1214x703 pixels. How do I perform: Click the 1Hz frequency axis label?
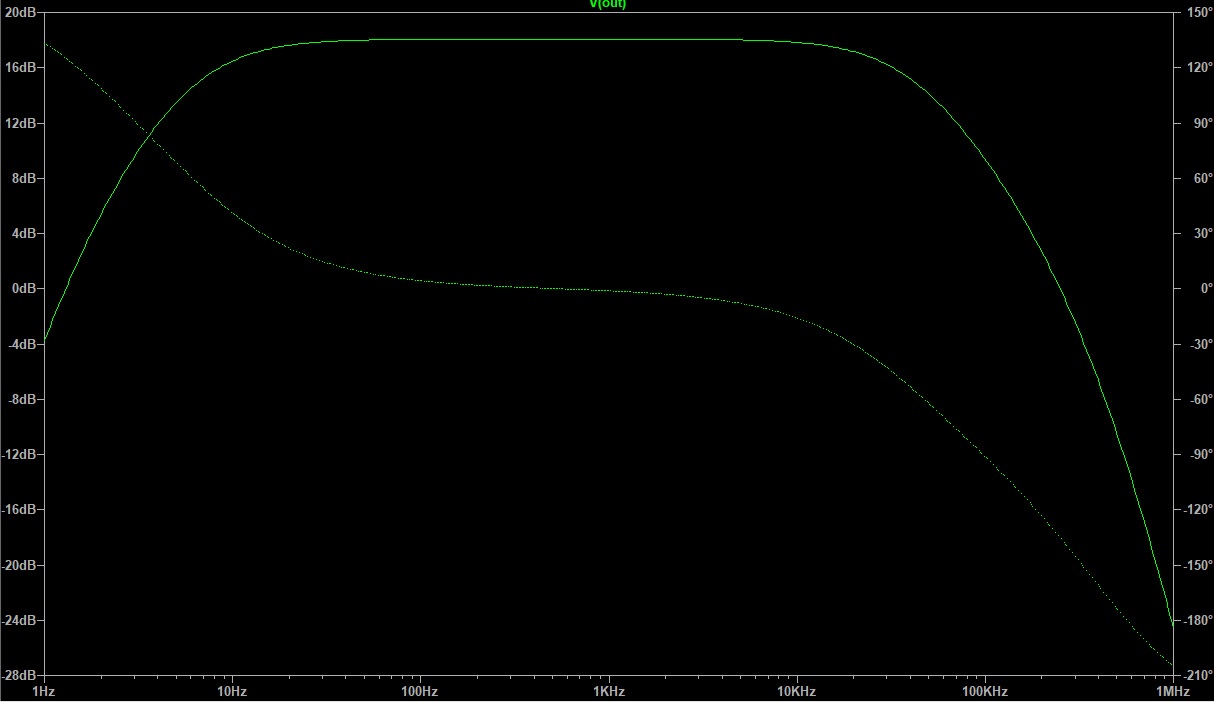click(44, 691)
